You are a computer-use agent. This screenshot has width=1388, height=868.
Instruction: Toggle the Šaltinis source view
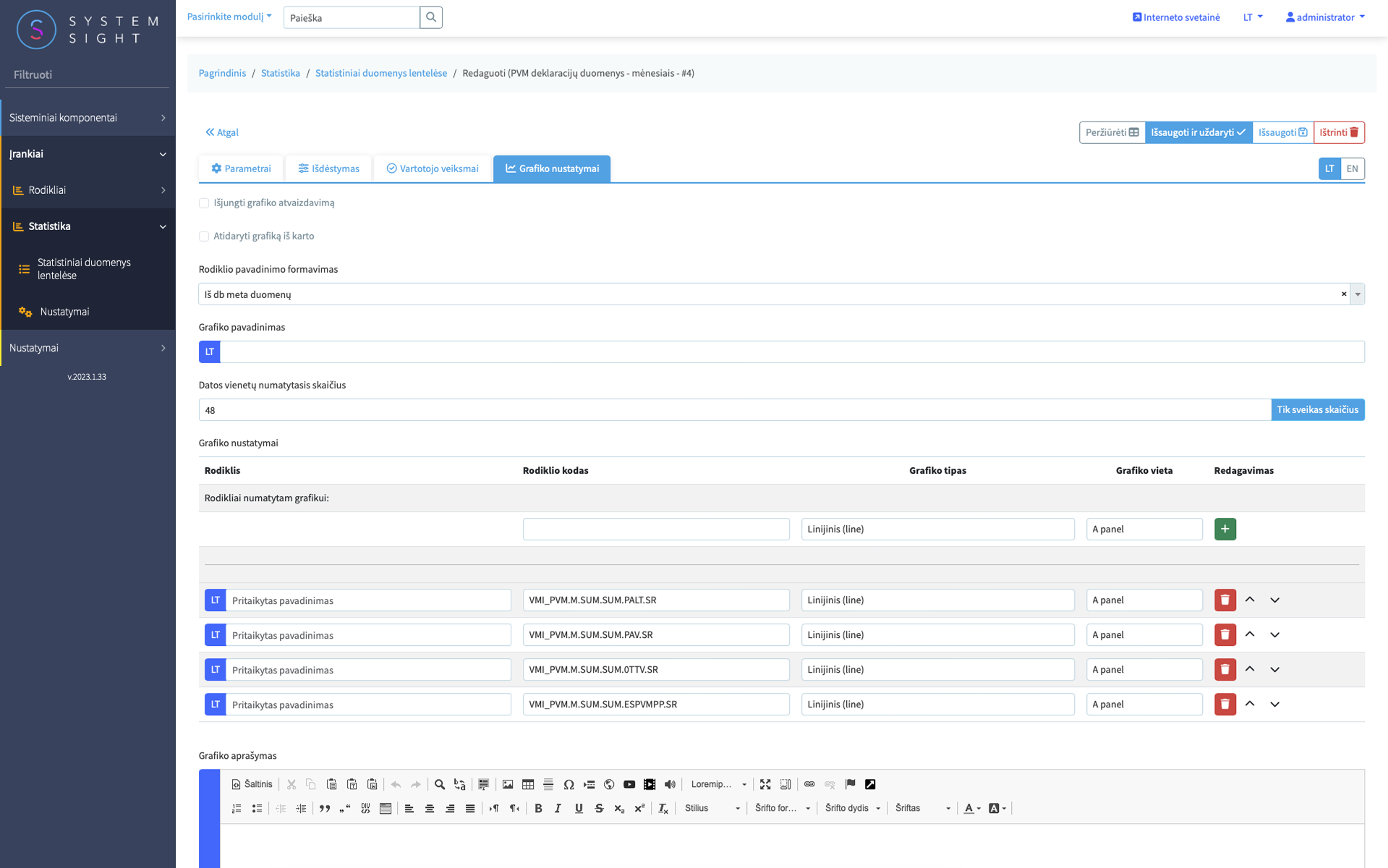(252, 784)
